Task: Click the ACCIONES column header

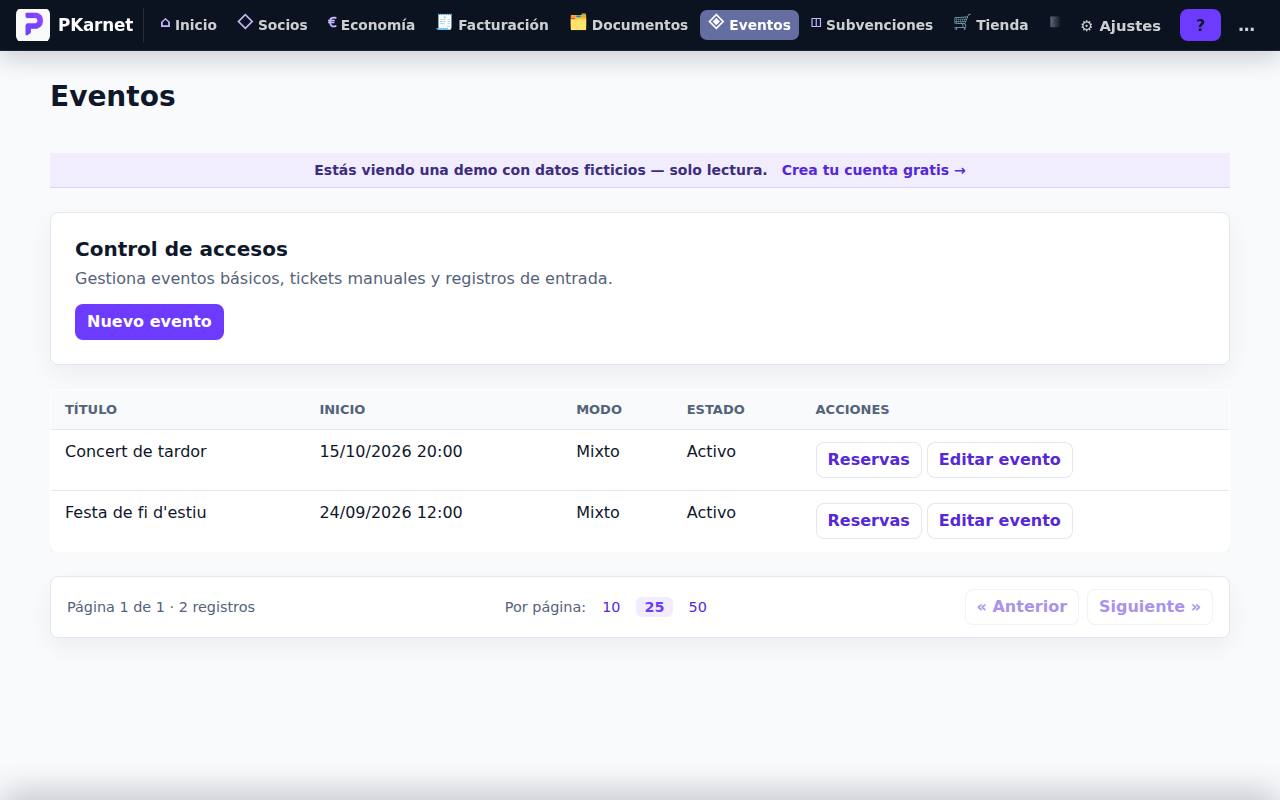Action: click(x=852, y=410)
